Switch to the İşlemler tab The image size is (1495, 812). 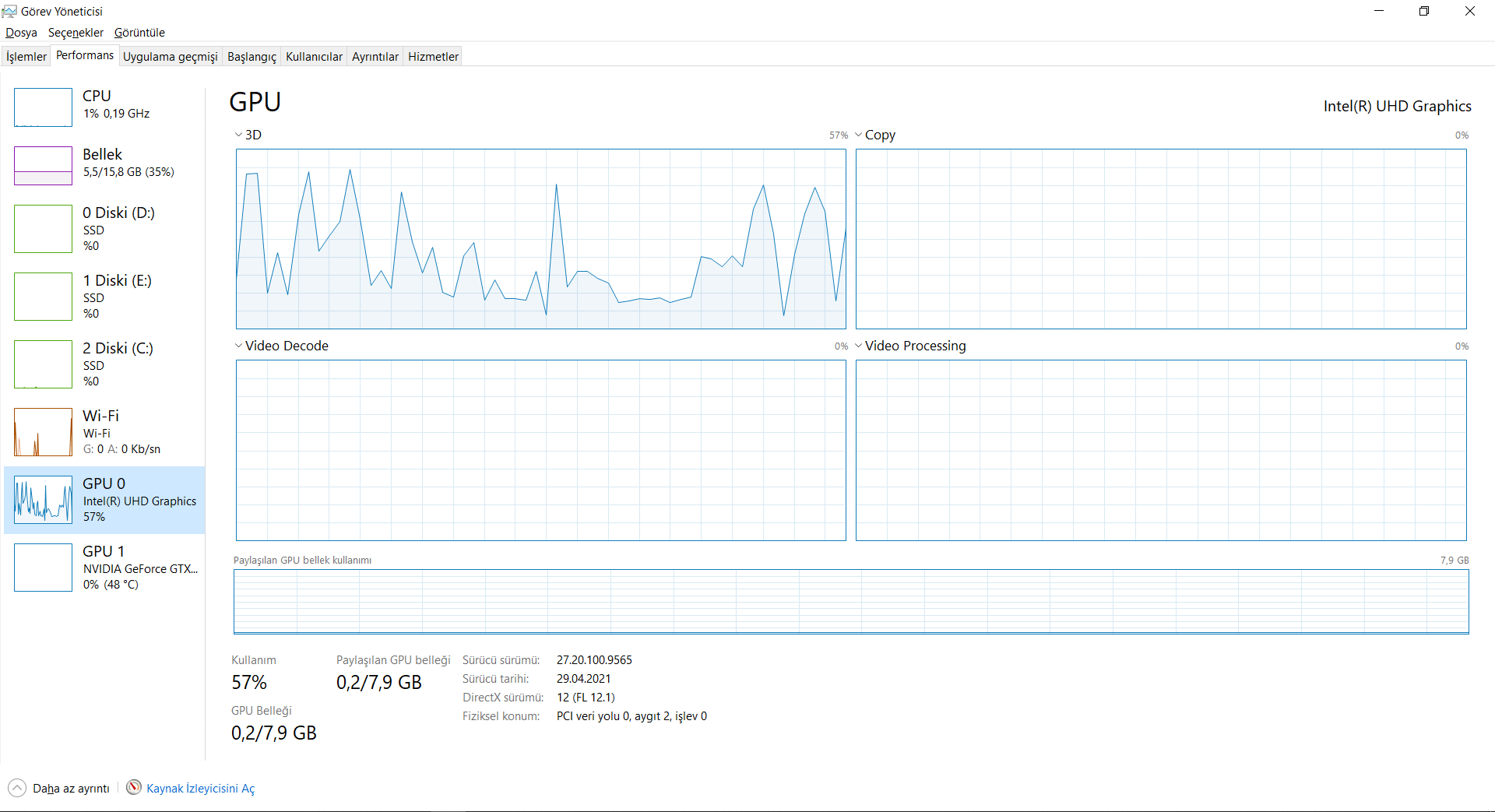(26, 57)
